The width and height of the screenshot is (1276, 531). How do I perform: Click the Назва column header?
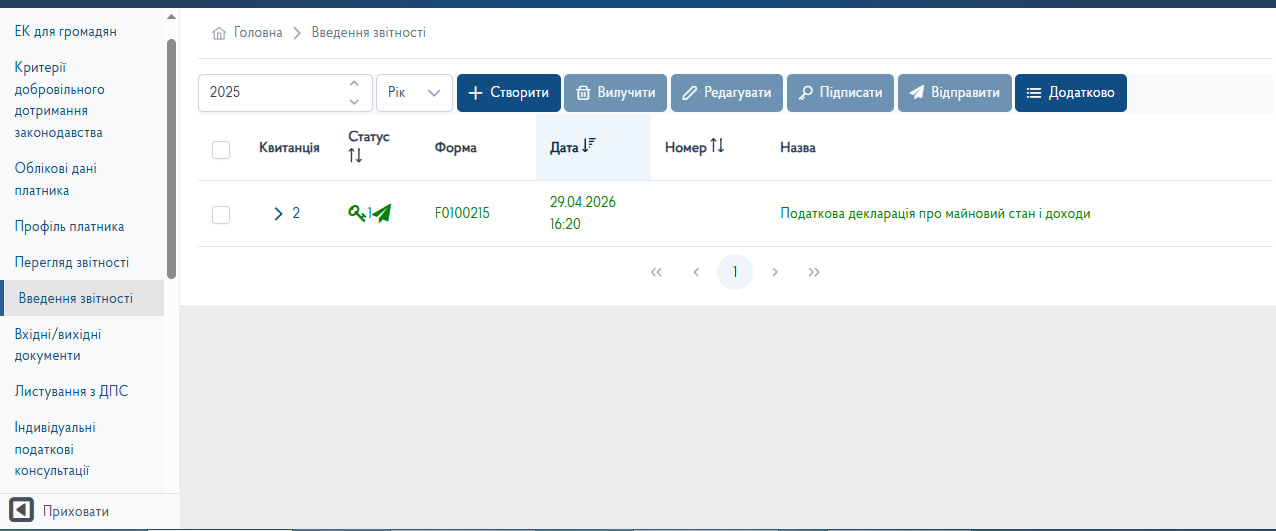coord(798,148)
